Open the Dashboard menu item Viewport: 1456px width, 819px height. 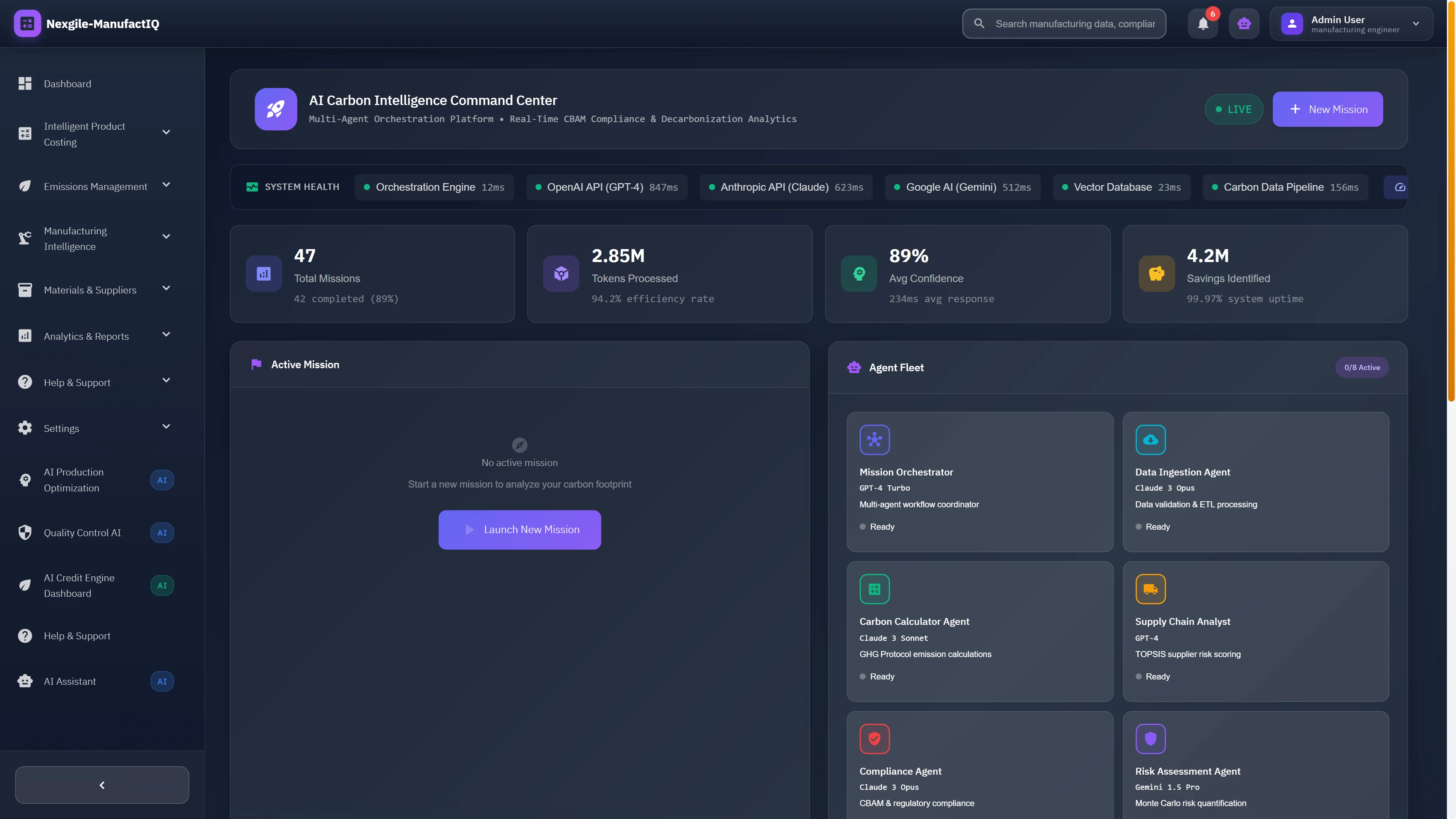pyautogui.click(x=67, y=83)
